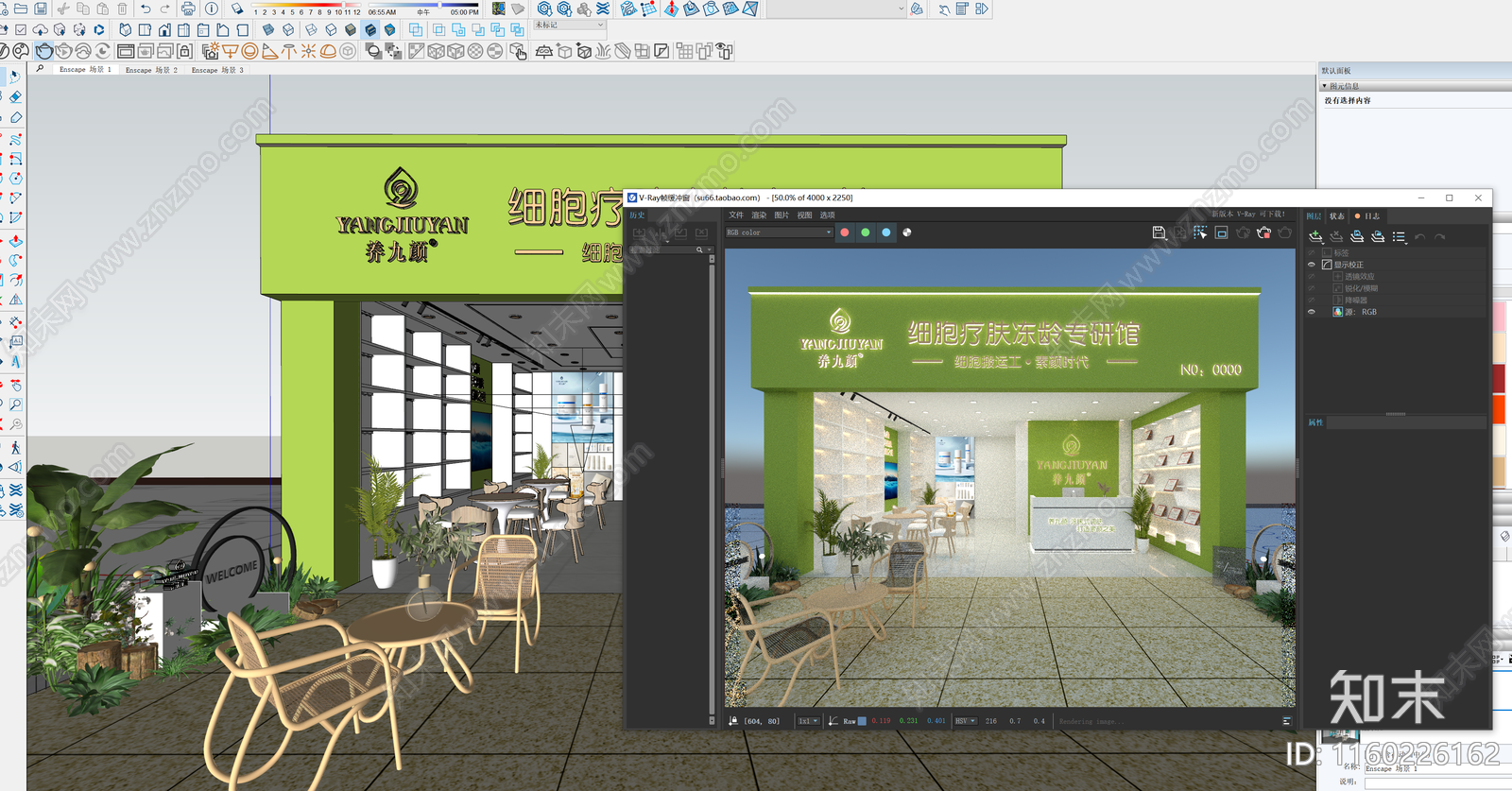Image resolution: width=1512 pixels, height=791 pixels.
Task: Open the 视图 menu in frame buffer
Action: 804,215
